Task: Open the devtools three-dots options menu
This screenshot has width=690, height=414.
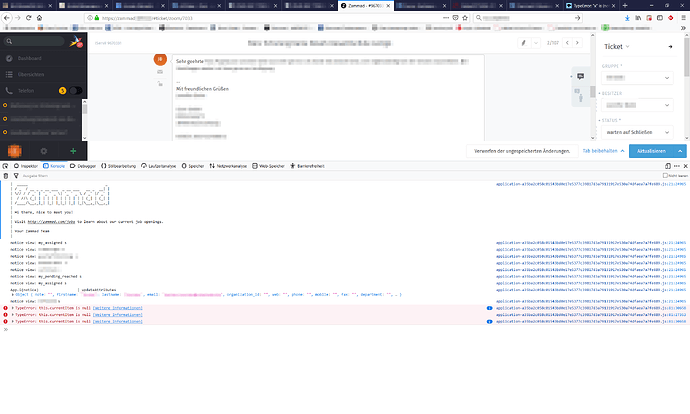Action: click(x=677, y=166)
